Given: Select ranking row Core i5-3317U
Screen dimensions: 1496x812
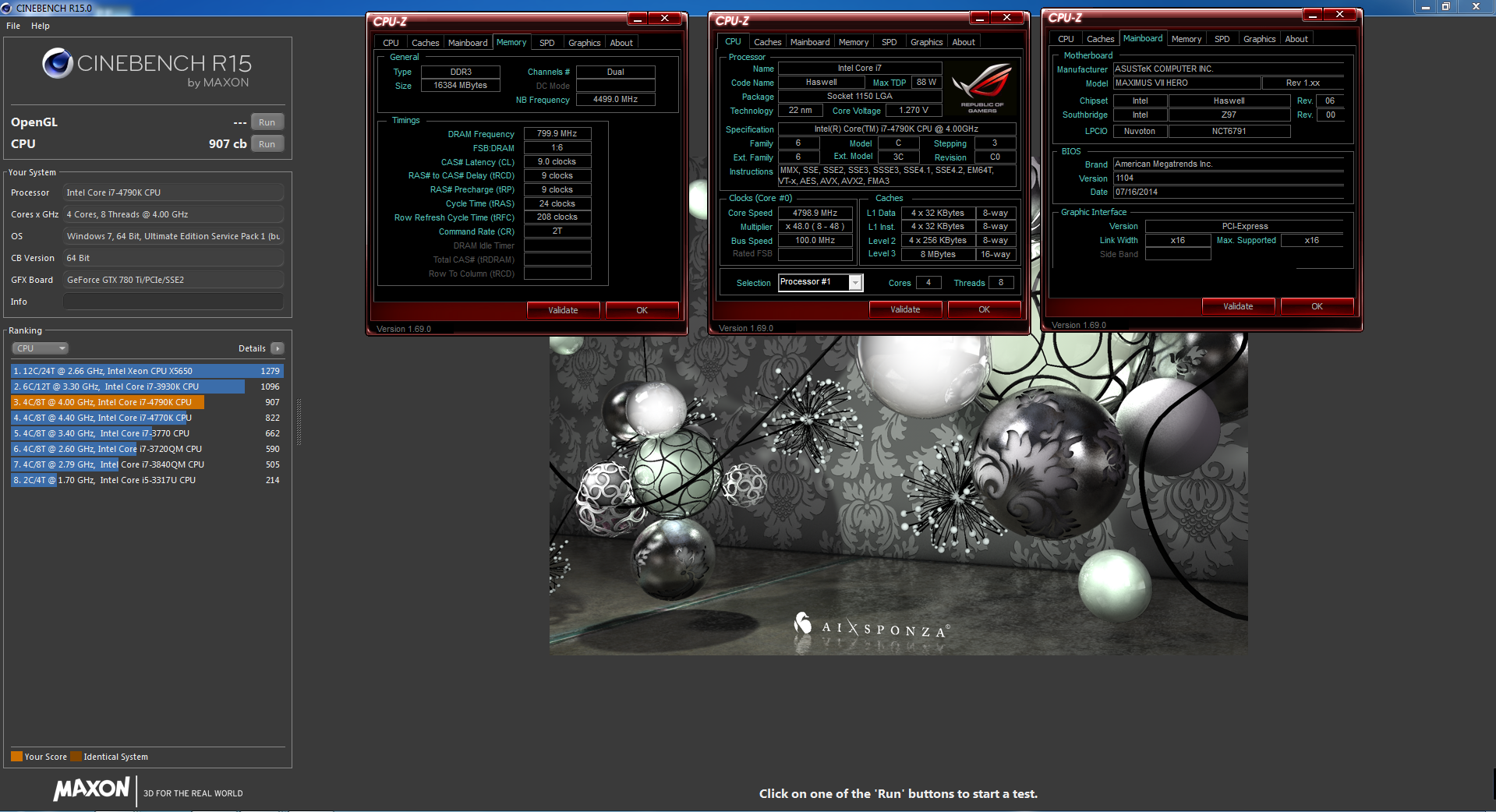Looking at the screenshot, I should click(x=147, y=480).
